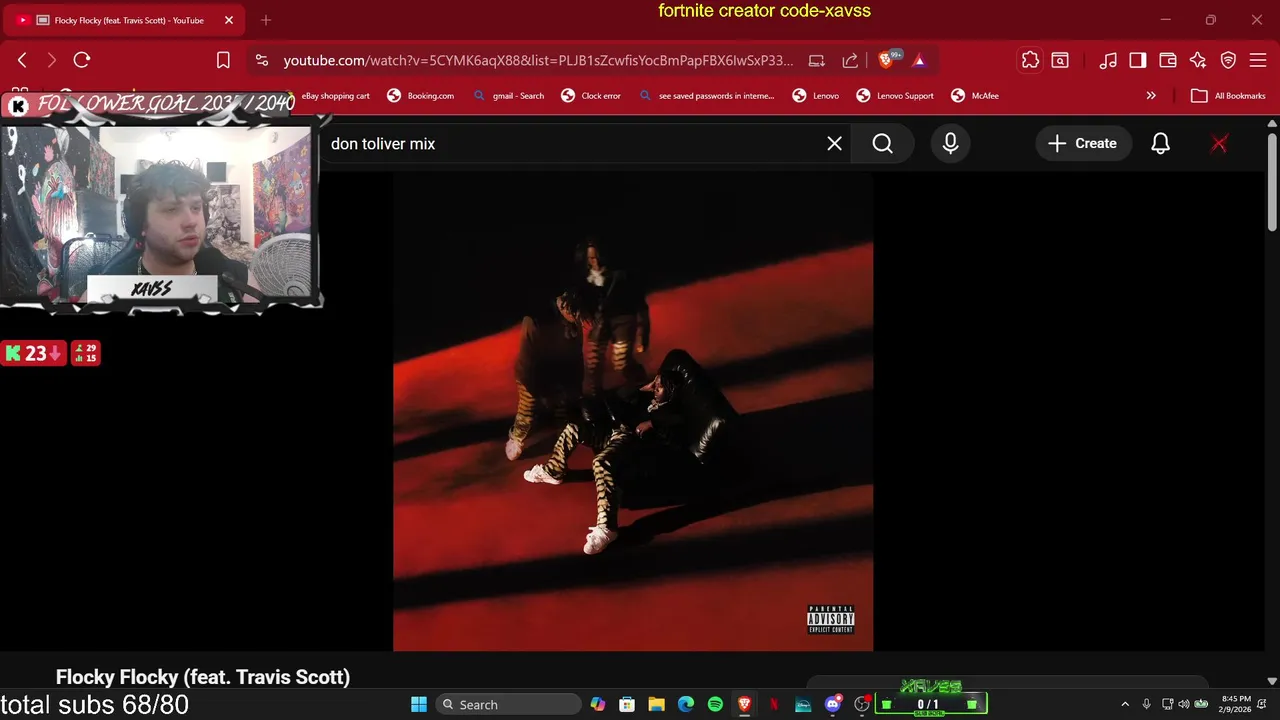The height and width of the screenshot is (720, 1280).
Task: Click the YouTube search magnifier button
Action: click(x=882, y=144)
